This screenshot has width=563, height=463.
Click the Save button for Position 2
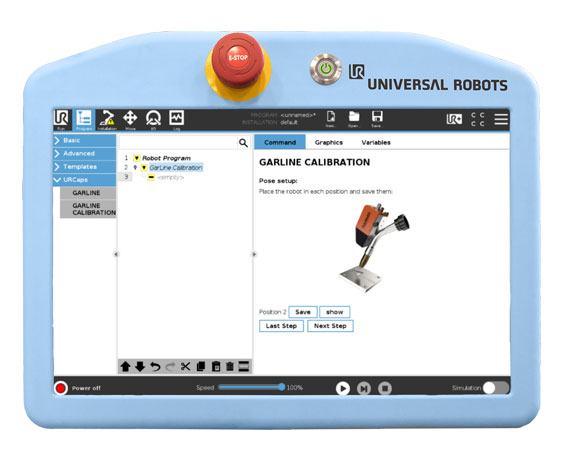pyautogui.click(x=303, y=312)
